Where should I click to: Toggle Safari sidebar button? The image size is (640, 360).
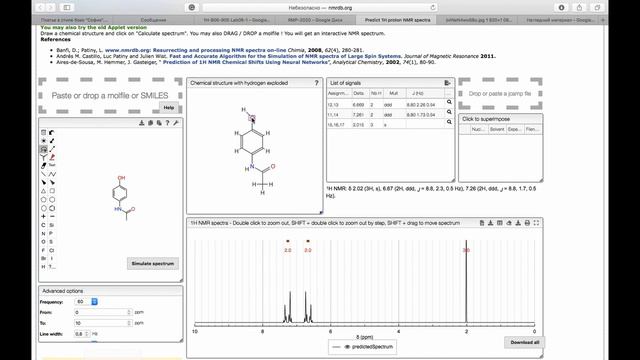tap(67, 7)
